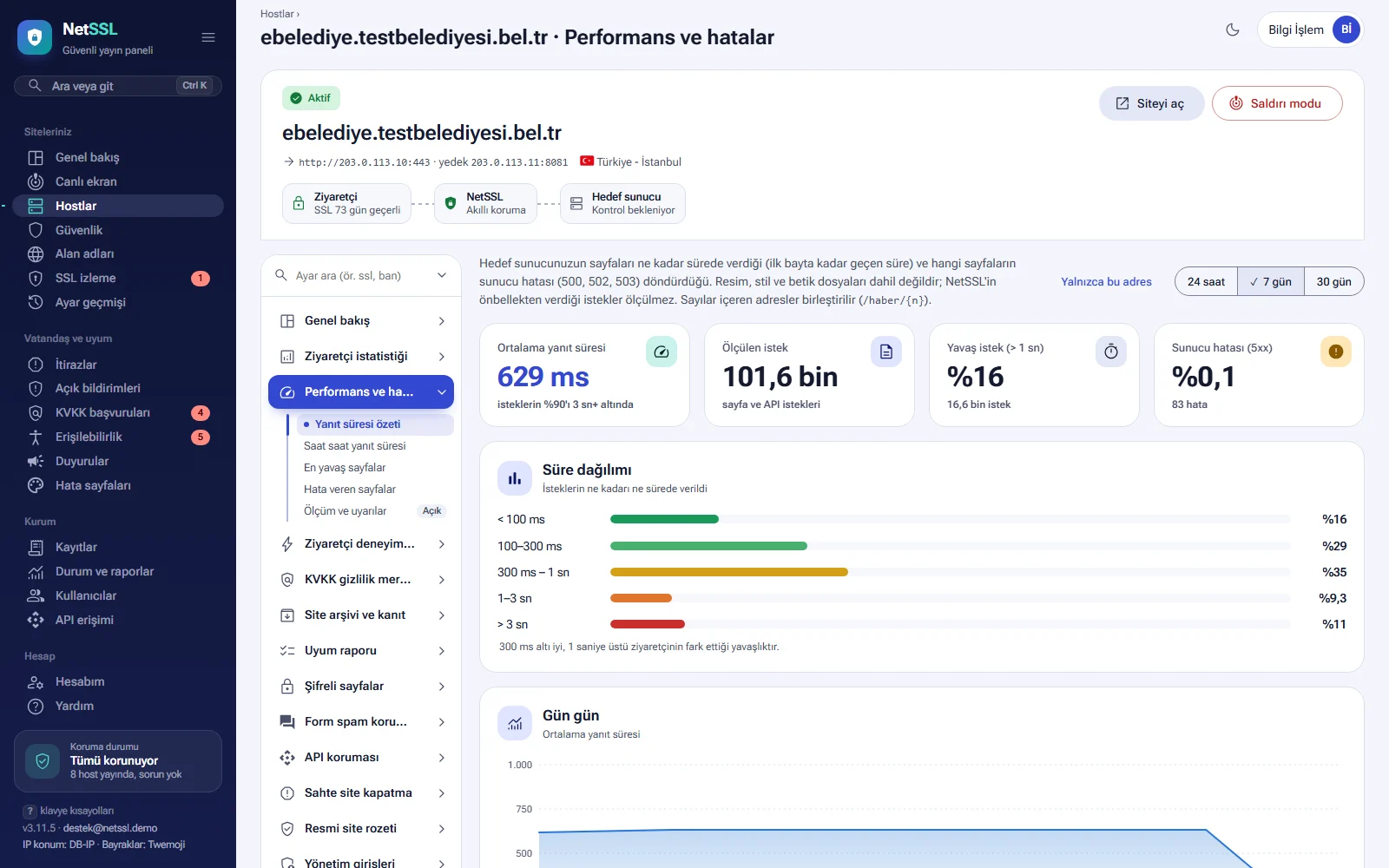Toggle dark mode moon icon
Viewport: 1389px width, 868px height.
tap(1233, 30)
